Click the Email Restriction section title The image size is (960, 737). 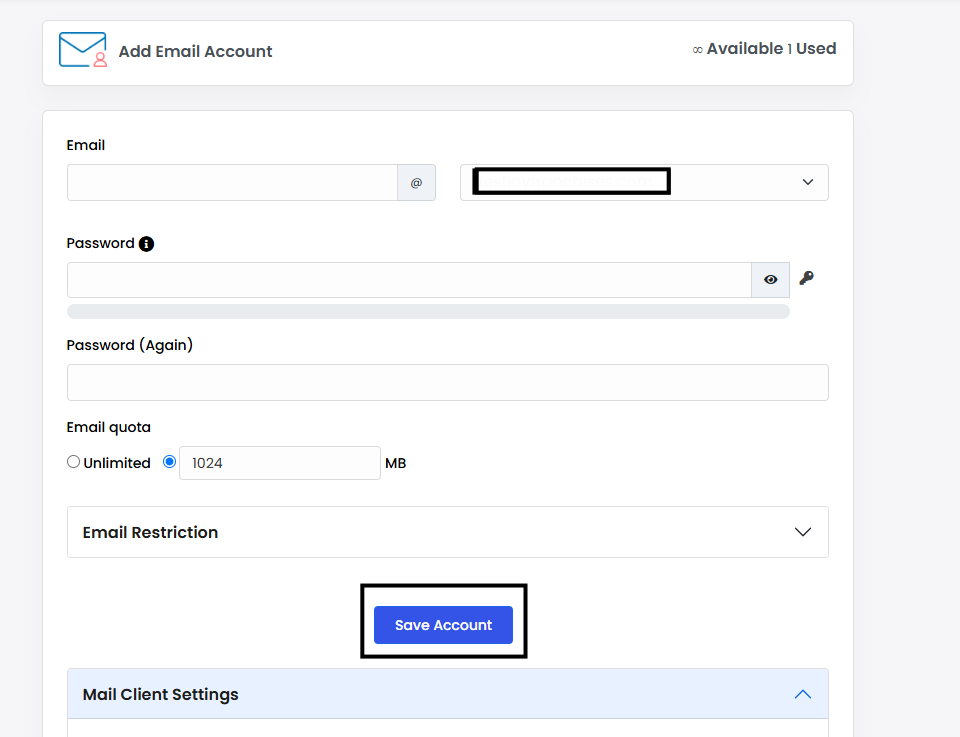tap(150, 532)
